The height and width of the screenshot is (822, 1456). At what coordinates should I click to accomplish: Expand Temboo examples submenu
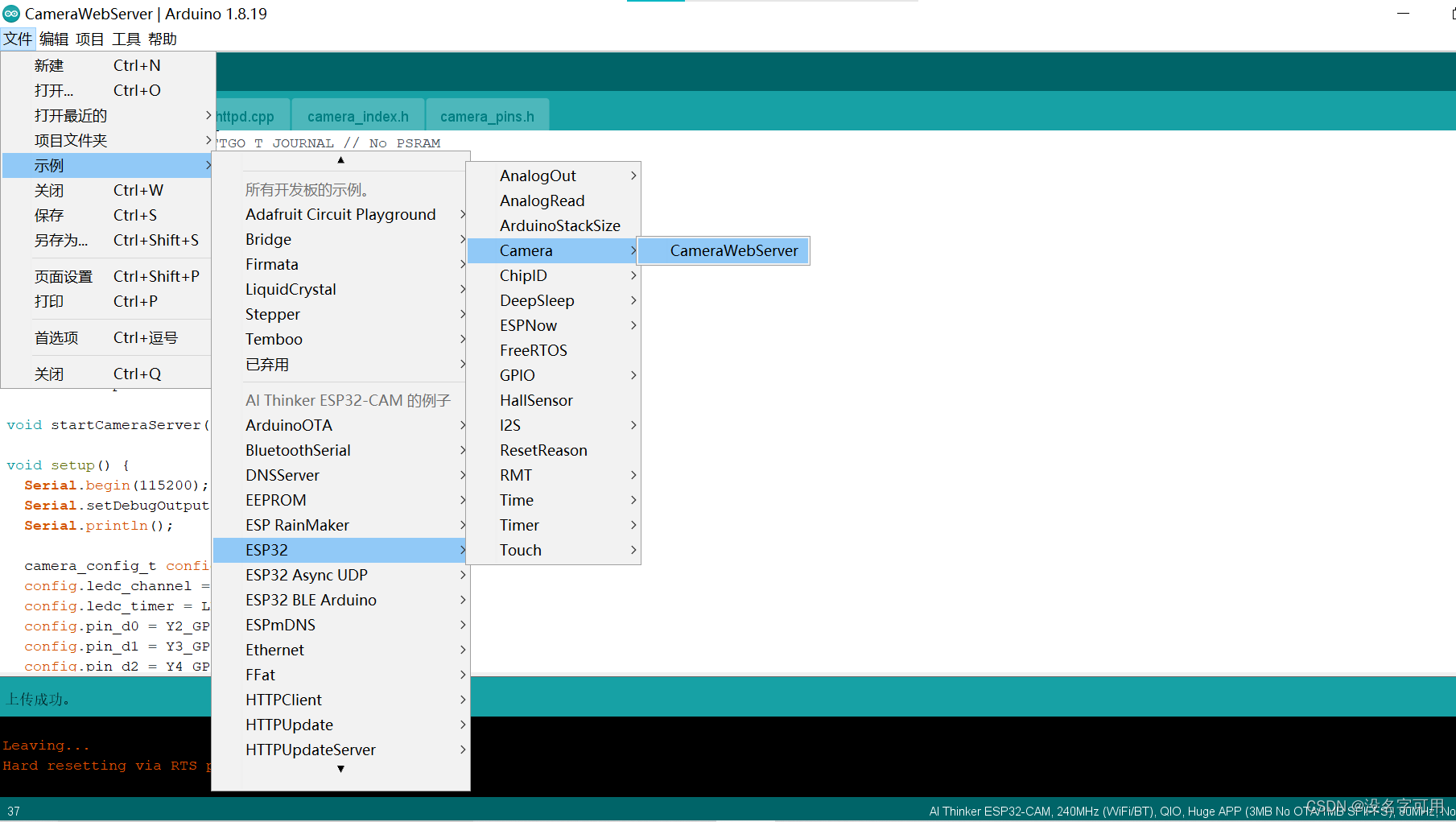[x=341, y=339]
